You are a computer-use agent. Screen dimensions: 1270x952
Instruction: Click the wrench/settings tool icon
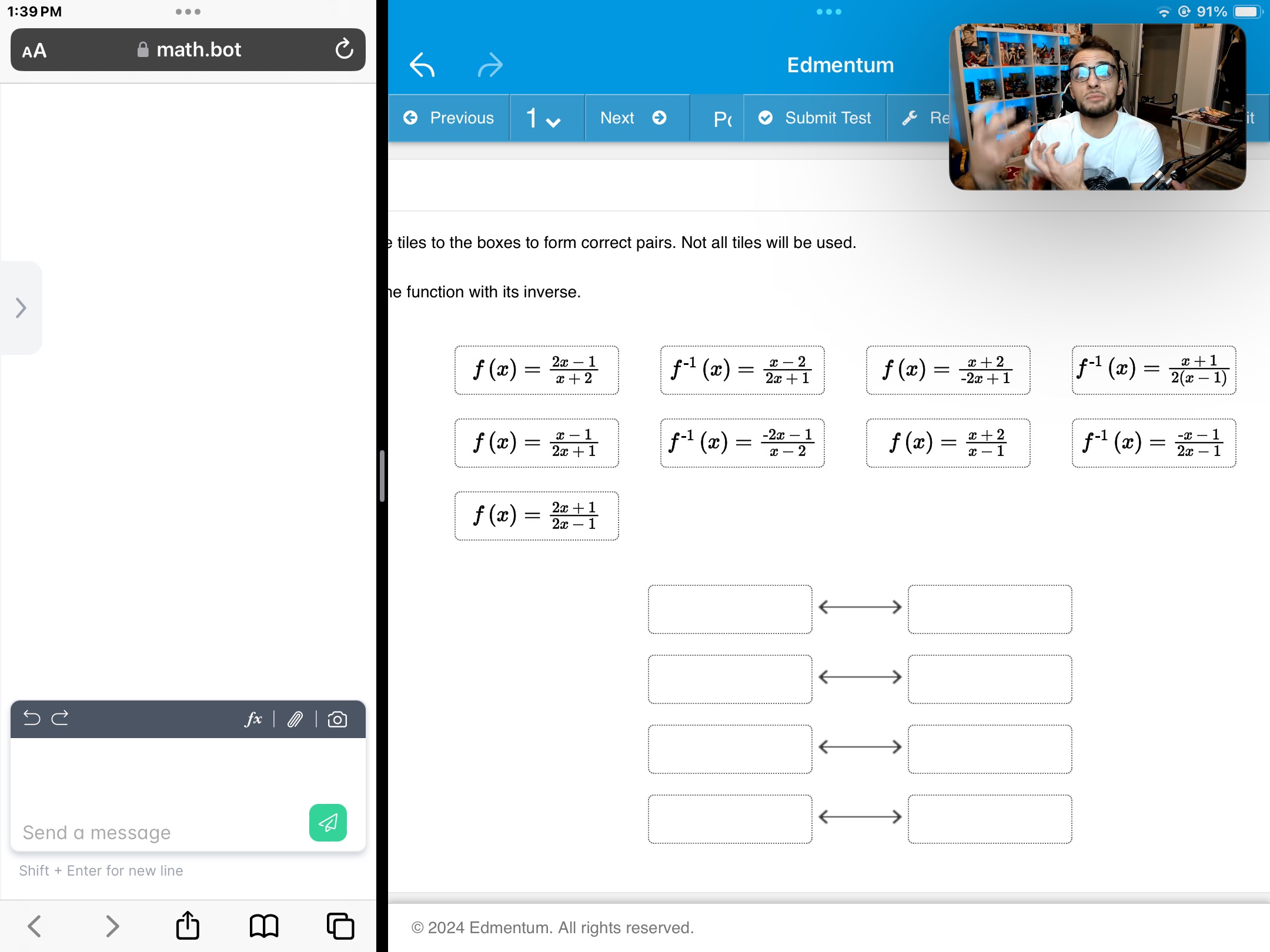pyautogui.click(x=910, y=118)
